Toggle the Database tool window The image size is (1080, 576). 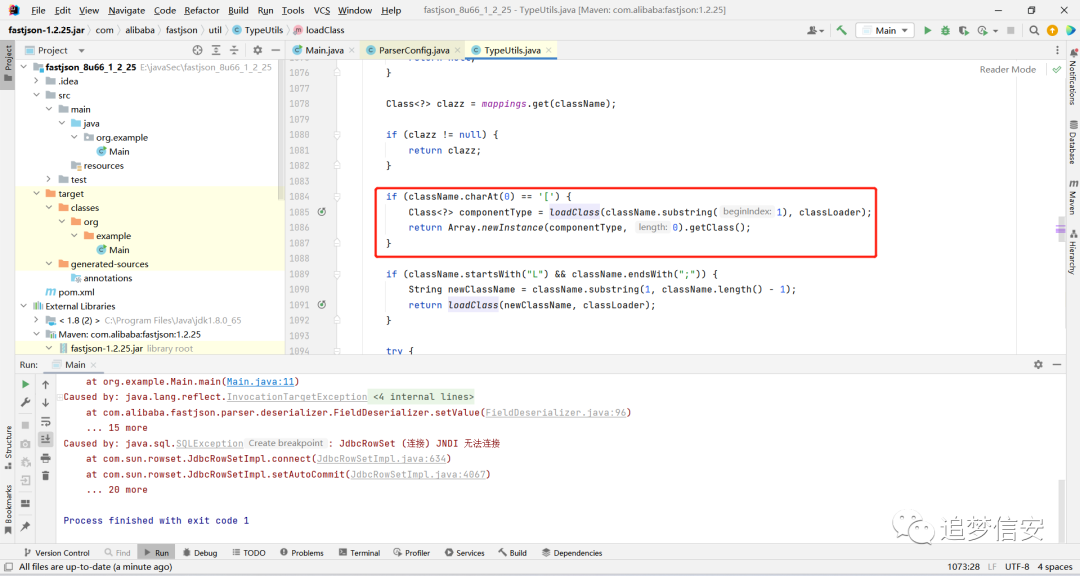click(x=1072, y=143)
